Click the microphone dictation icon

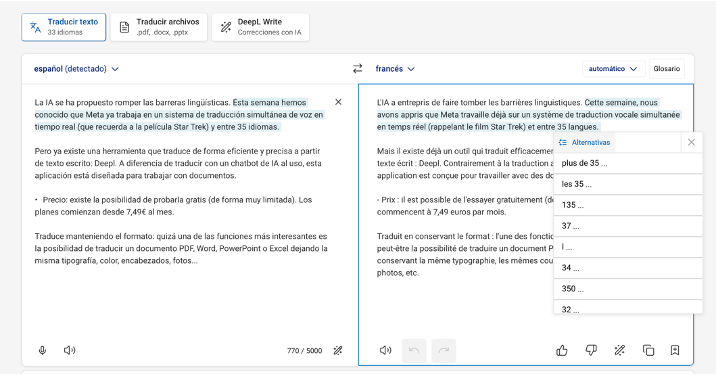coord(42,350)
